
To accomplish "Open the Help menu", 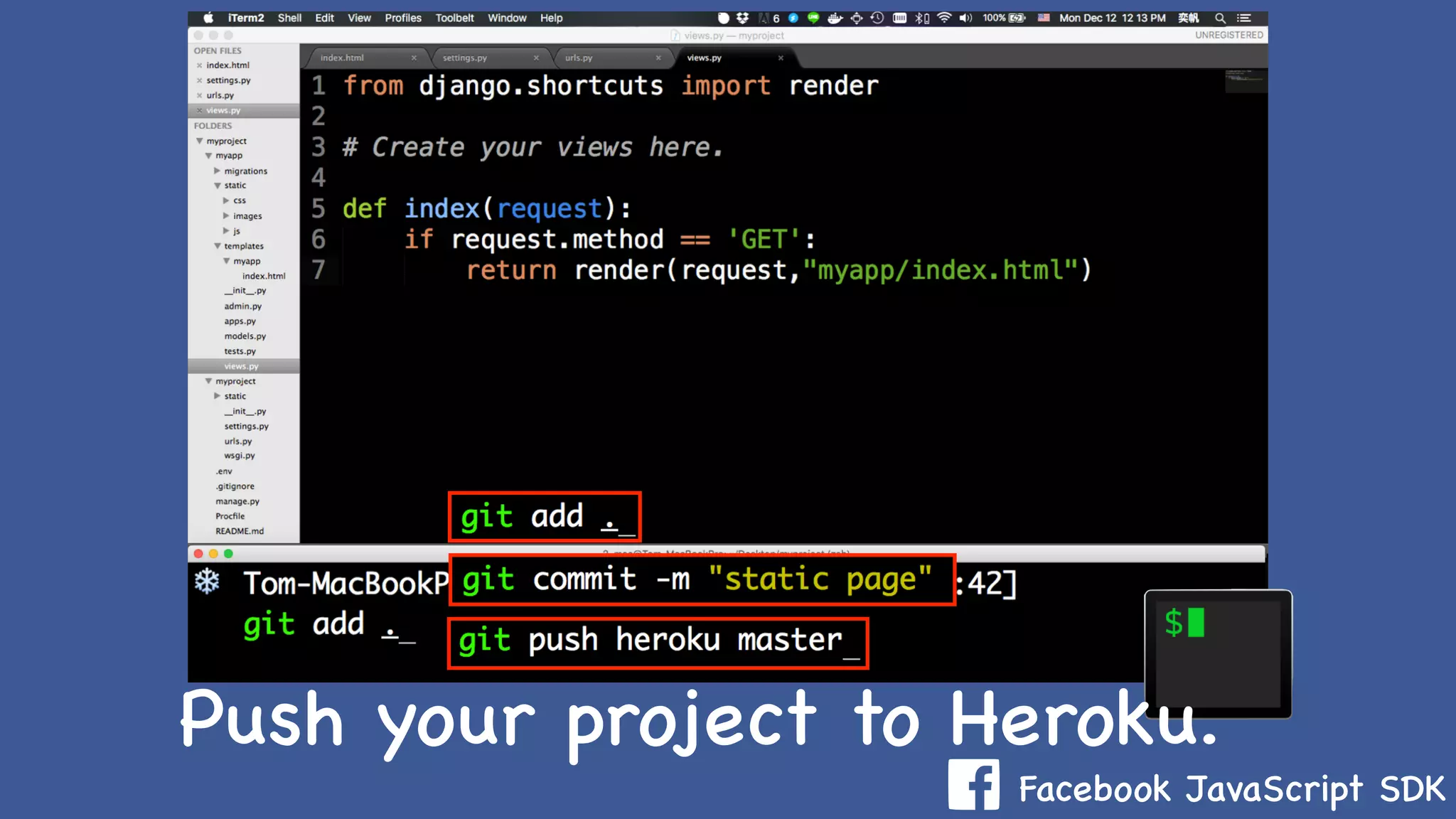I will point(551,18).
